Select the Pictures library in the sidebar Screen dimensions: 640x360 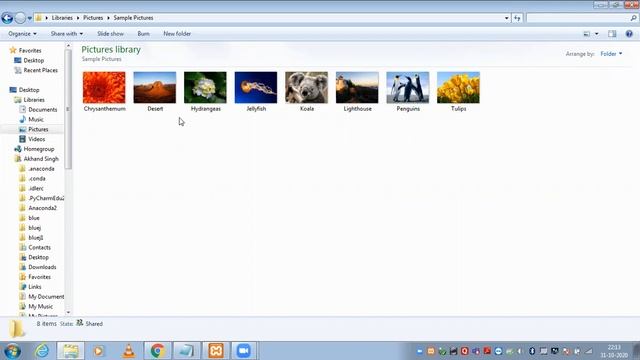click(38, 129)
